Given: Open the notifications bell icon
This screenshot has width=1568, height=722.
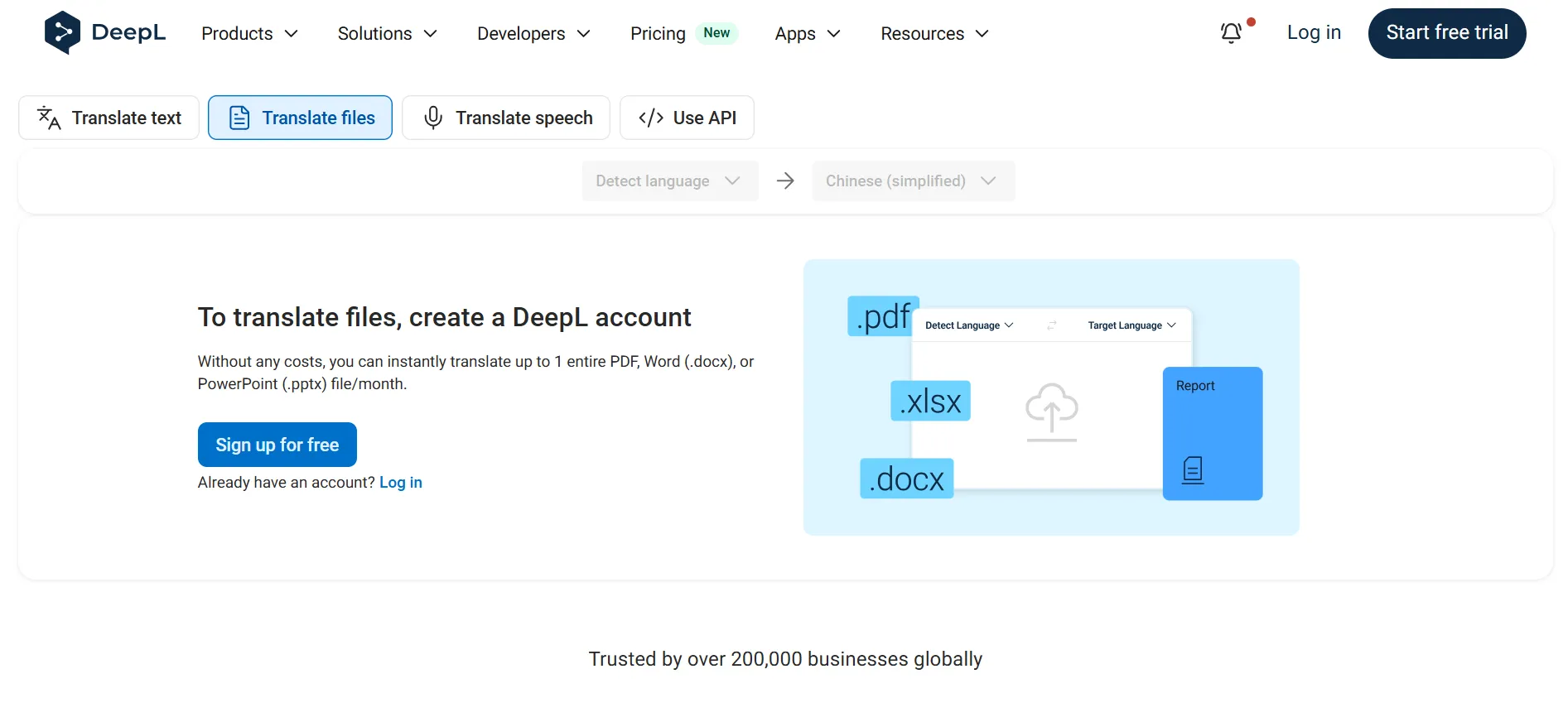Looking at the screenshot, I should (x=1231, y=33).
